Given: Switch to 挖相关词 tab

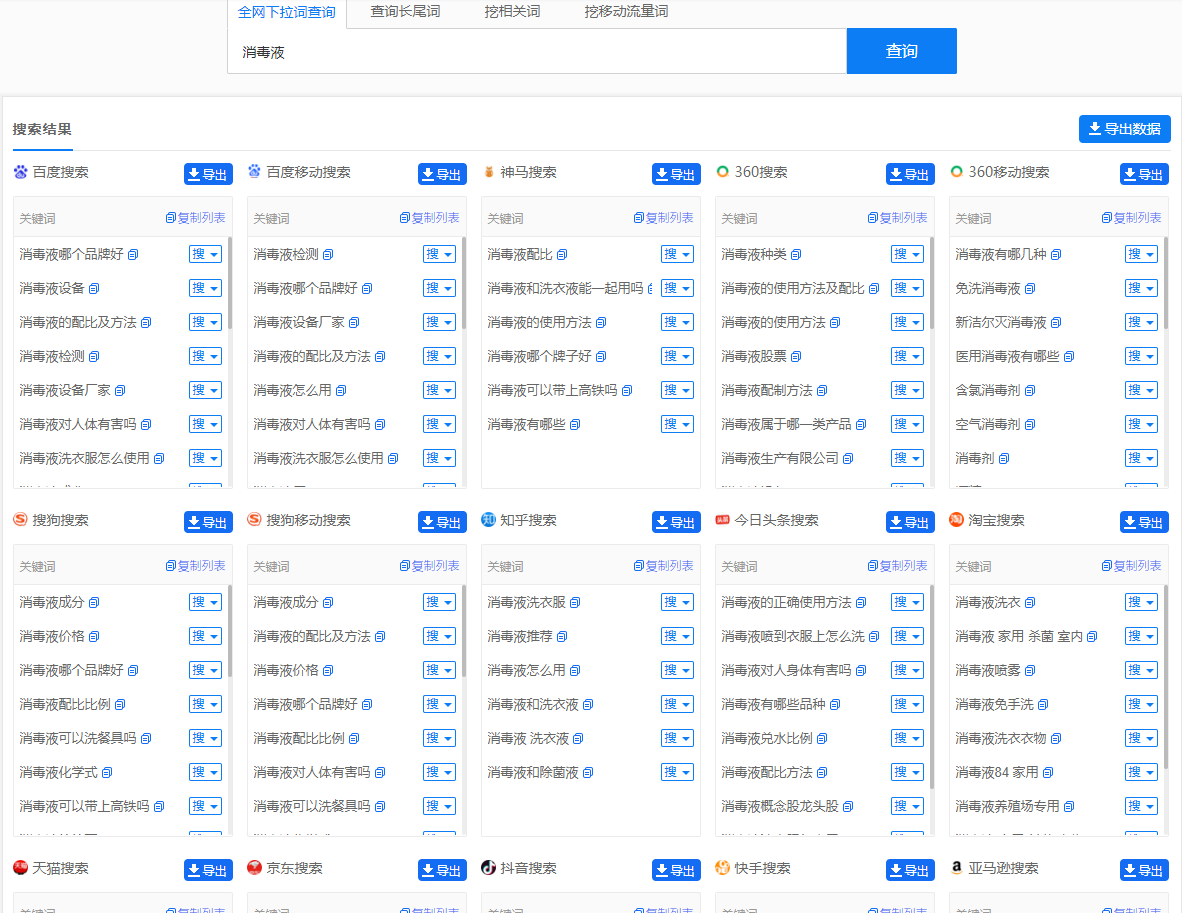Looking at the screenshot, I should 513,12.
